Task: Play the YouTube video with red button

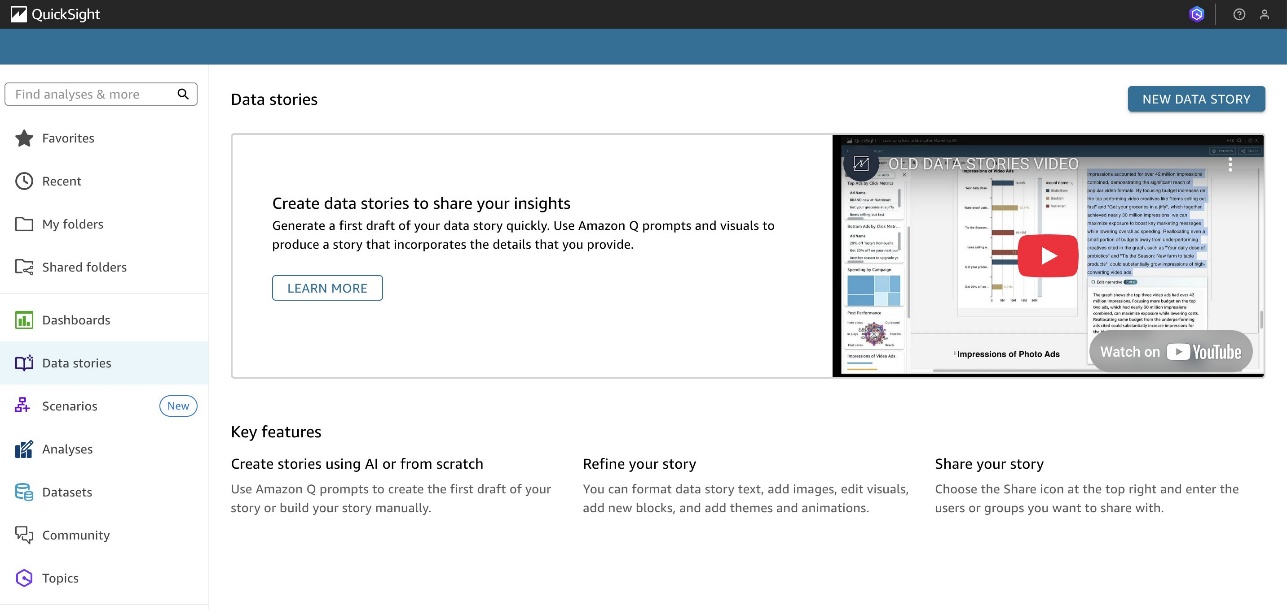Action: tap(1048, 256)
